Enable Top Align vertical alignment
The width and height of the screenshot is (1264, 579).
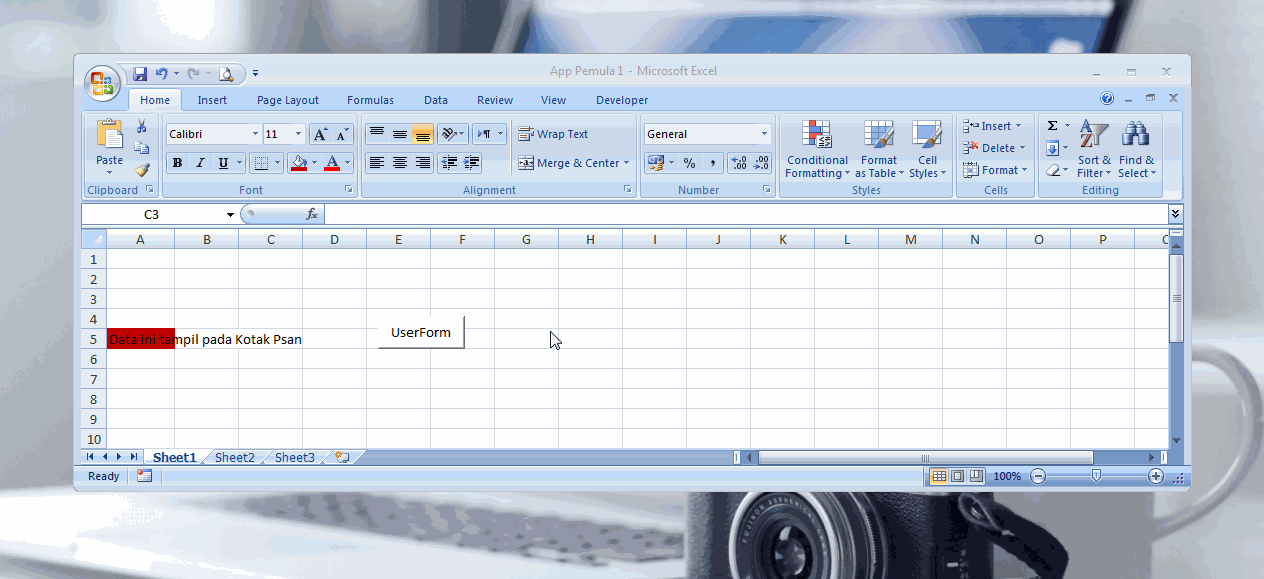377,134
